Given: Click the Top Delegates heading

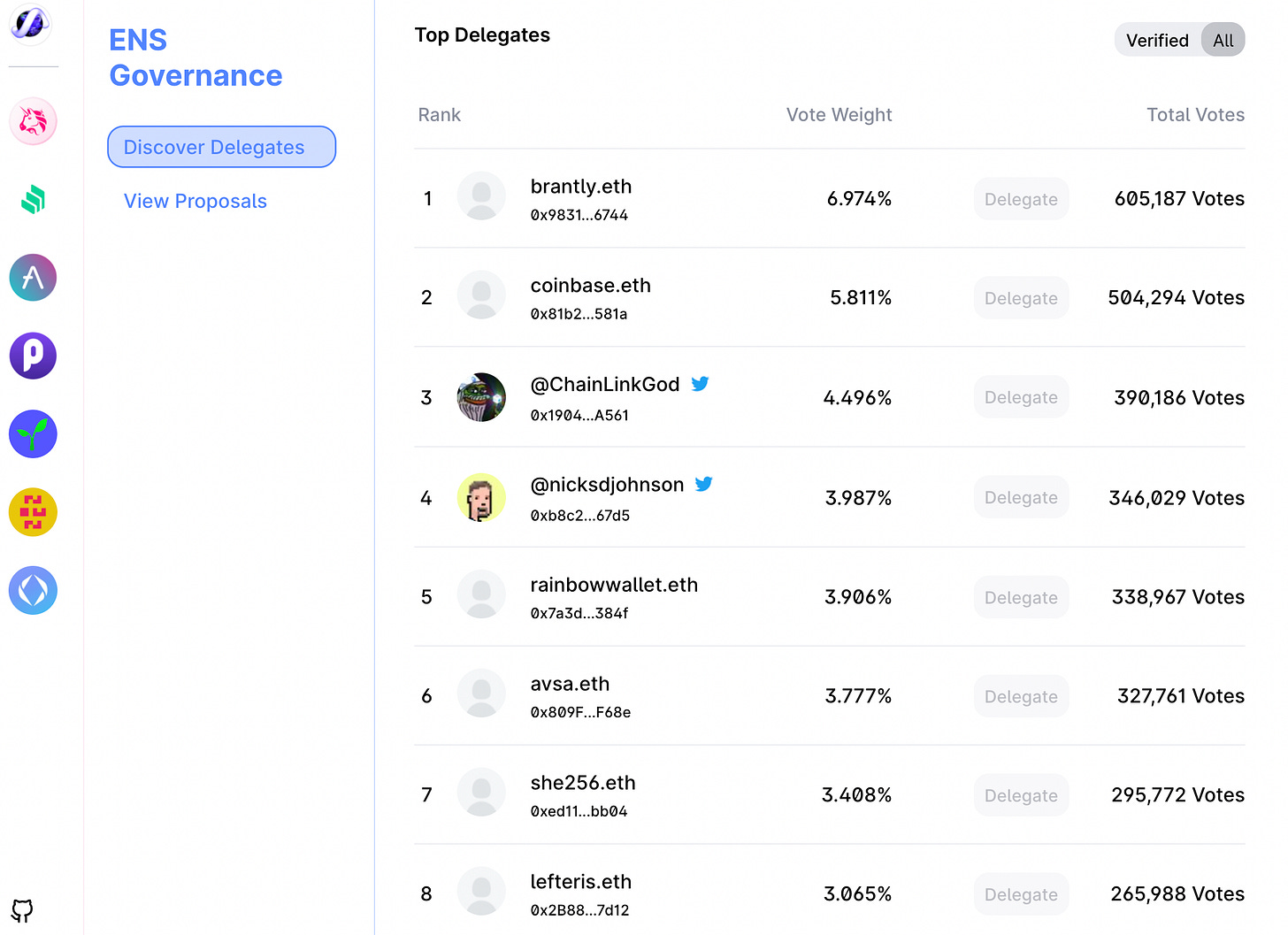Looking at the screenshot, I should [x=482, y=35].
